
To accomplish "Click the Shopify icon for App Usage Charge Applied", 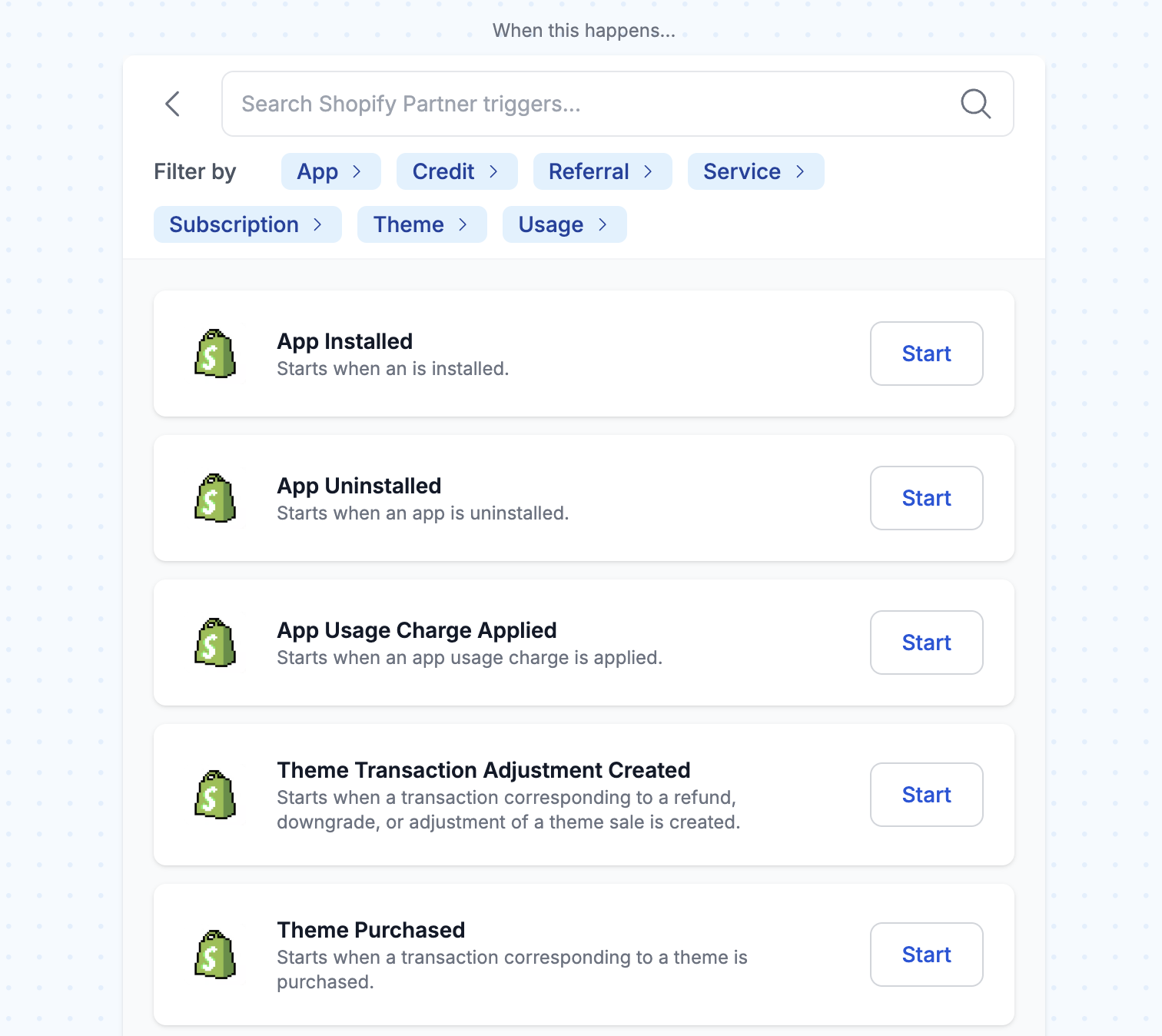I will click(215, 643).
